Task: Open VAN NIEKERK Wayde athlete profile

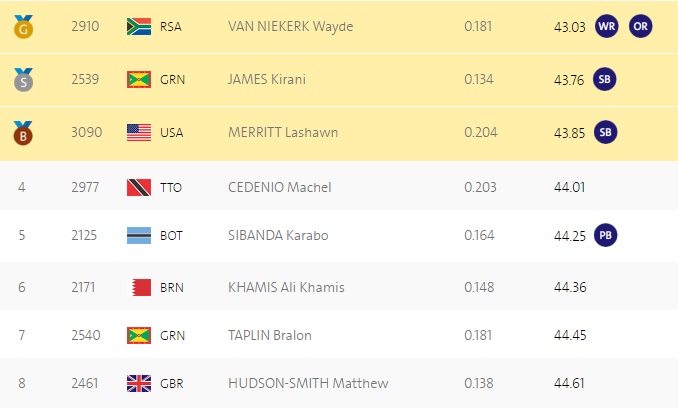Action: pos(291,27)
